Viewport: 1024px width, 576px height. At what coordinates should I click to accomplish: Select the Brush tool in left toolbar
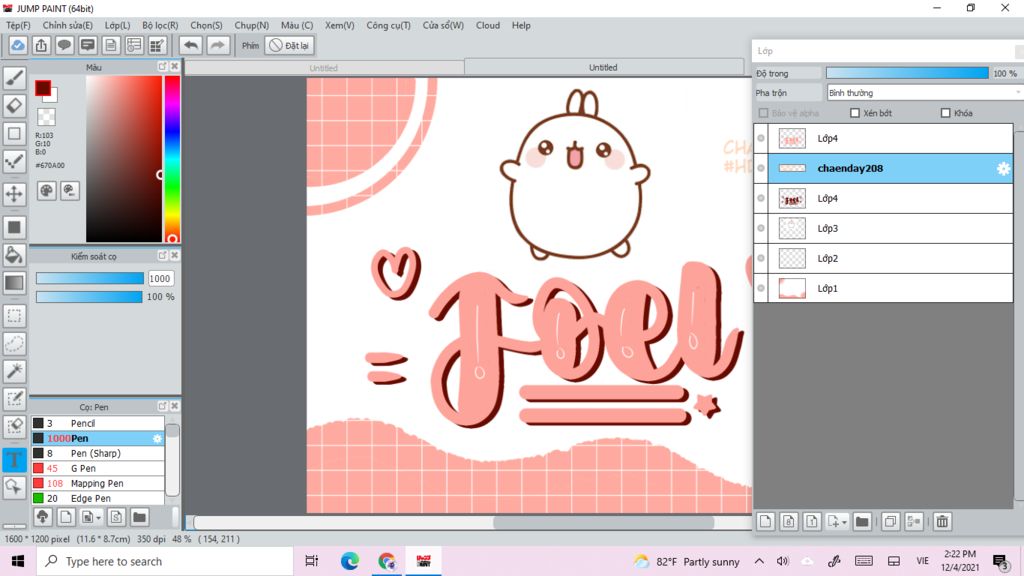coord(14,78)
